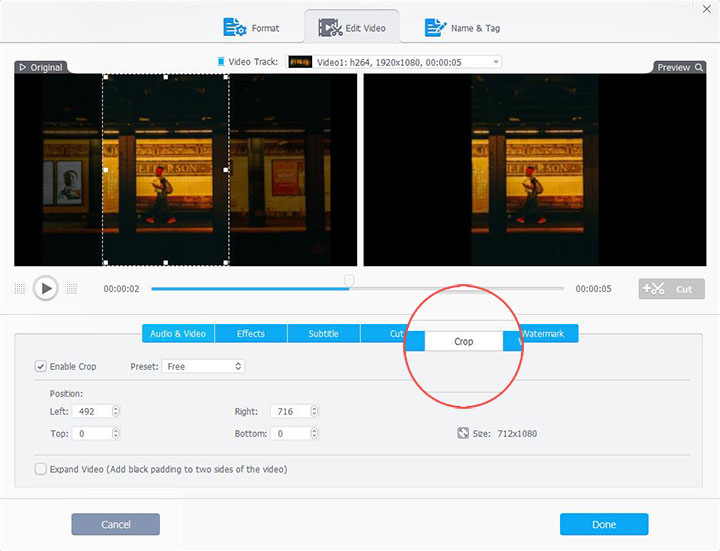Adjust the Right value stepper

pyautogui.click(x=314, y=411)
